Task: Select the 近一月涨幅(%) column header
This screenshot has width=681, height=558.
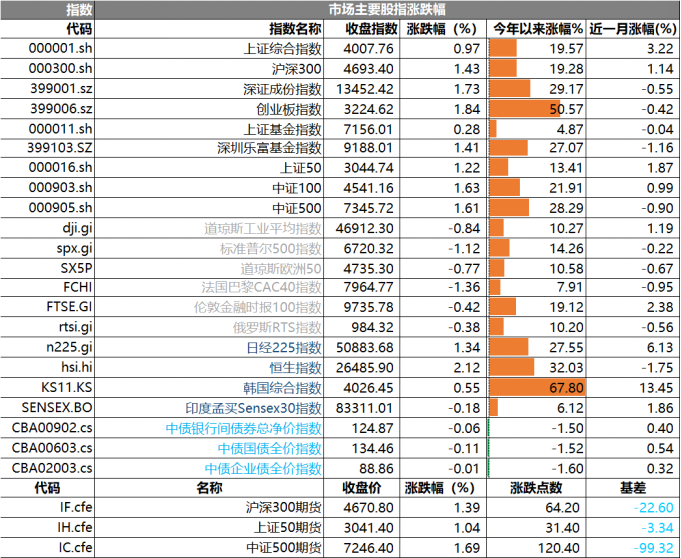Action: coord(631,29)
